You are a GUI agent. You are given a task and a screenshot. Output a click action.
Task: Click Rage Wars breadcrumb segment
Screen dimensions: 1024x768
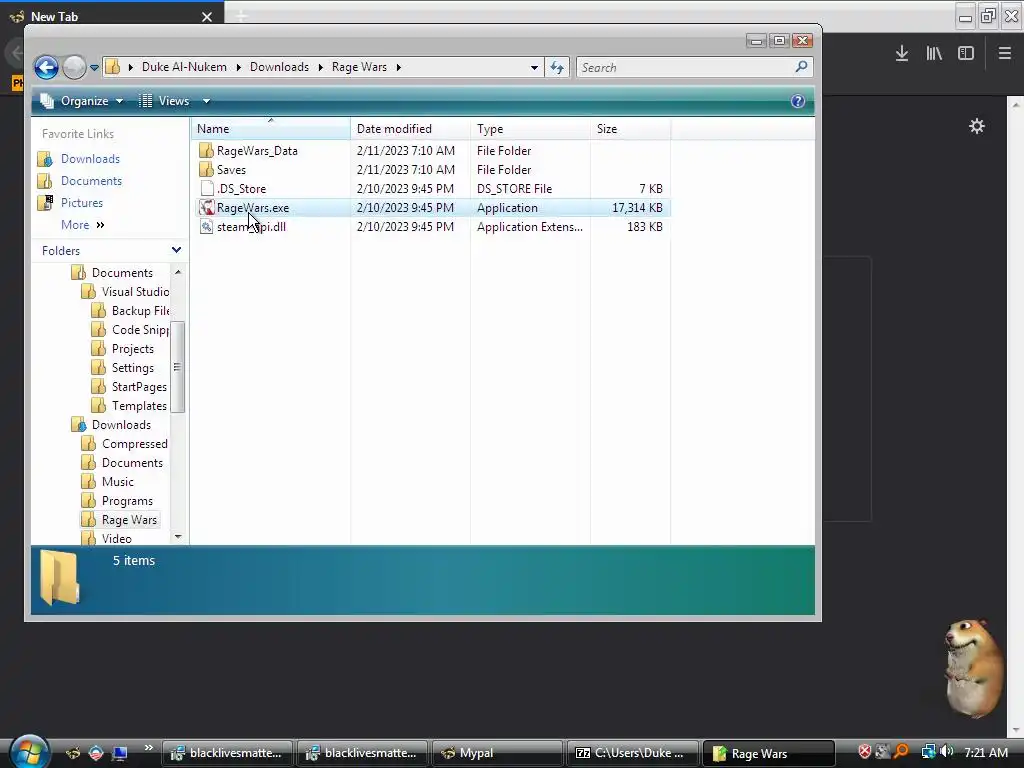tap(359, 67)
